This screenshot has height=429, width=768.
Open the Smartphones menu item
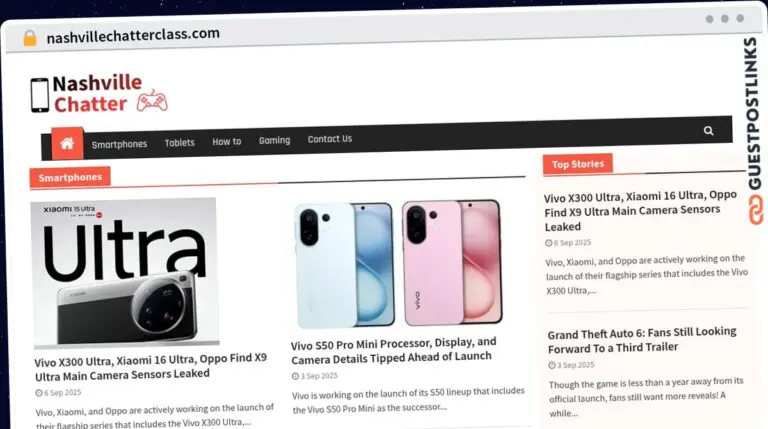pyautogui.click(x=119, y=144)
